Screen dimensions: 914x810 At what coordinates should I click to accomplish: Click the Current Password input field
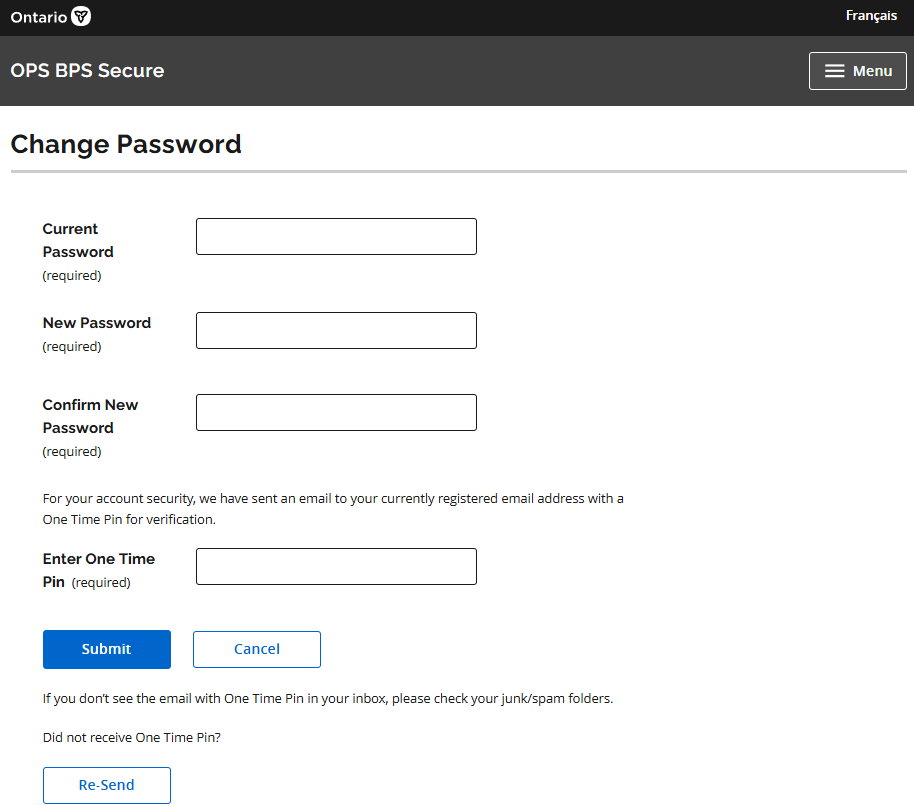click(336, 236)
